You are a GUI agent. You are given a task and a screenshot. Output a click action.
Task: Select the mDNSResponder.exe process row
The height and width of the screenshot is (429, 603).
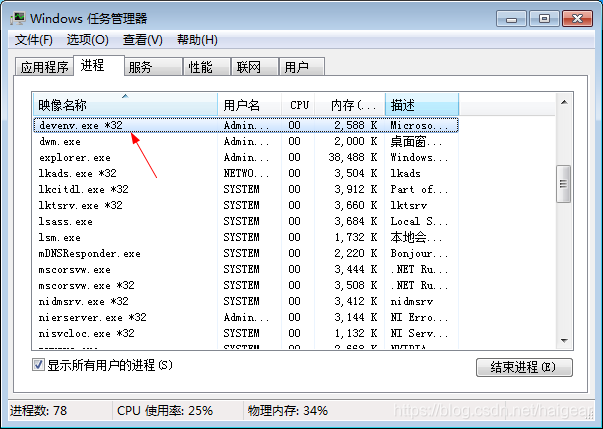pyautogui.click(x=246, y=253)
